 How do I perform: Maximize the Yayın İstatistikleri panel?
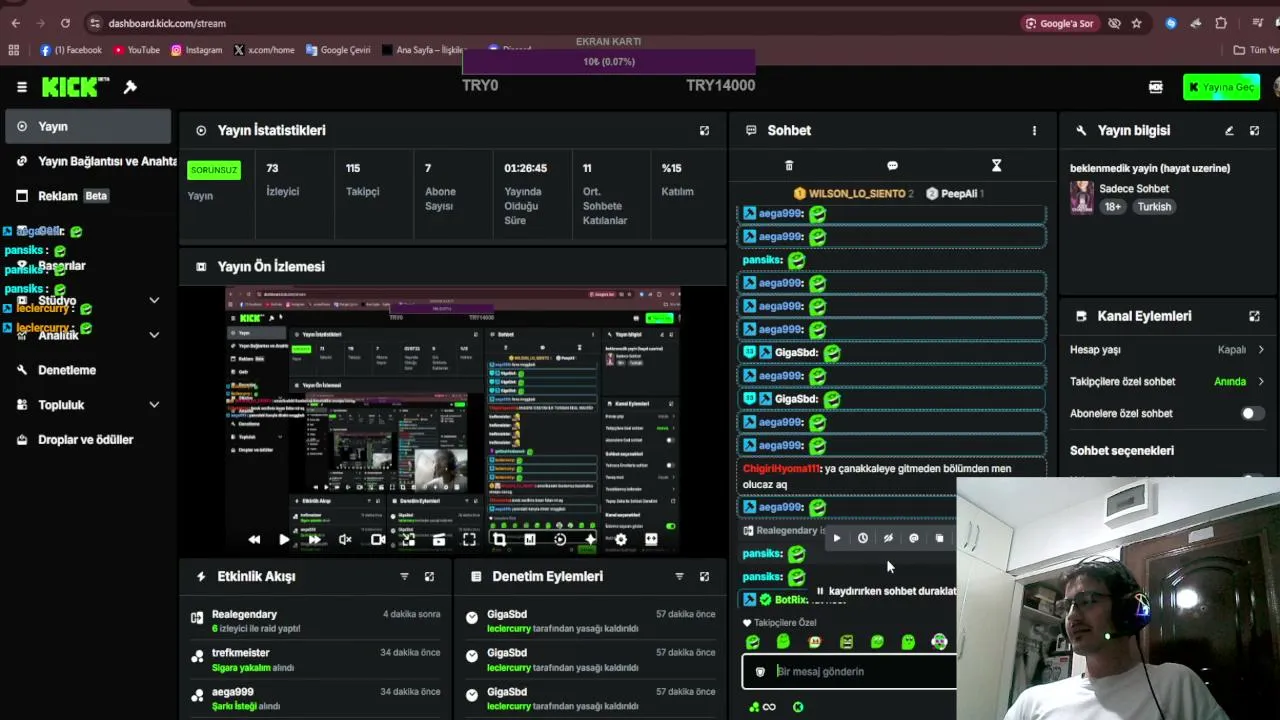[x=704, y=131]
